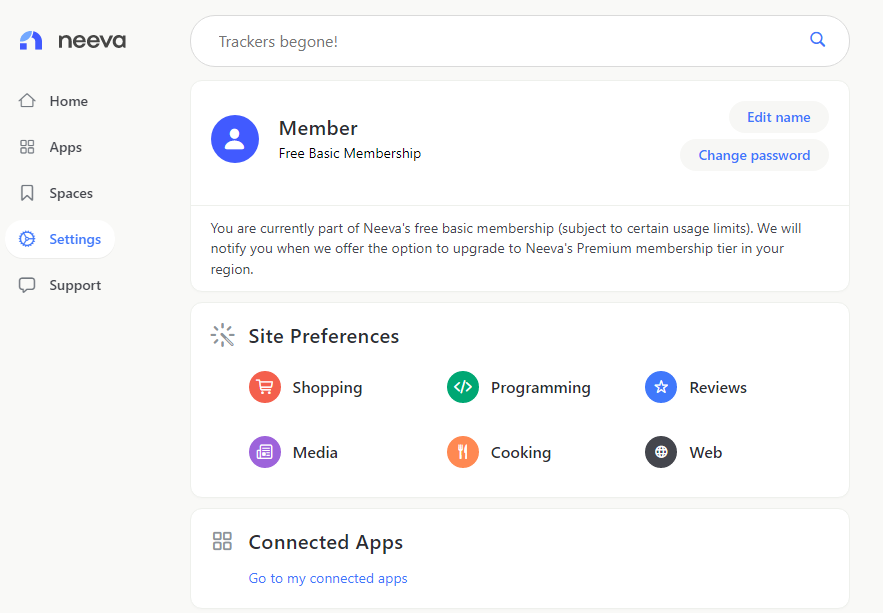Select Settings in the sidebar
This screenshot has height=613, width=883.
(x=60, y=239)
